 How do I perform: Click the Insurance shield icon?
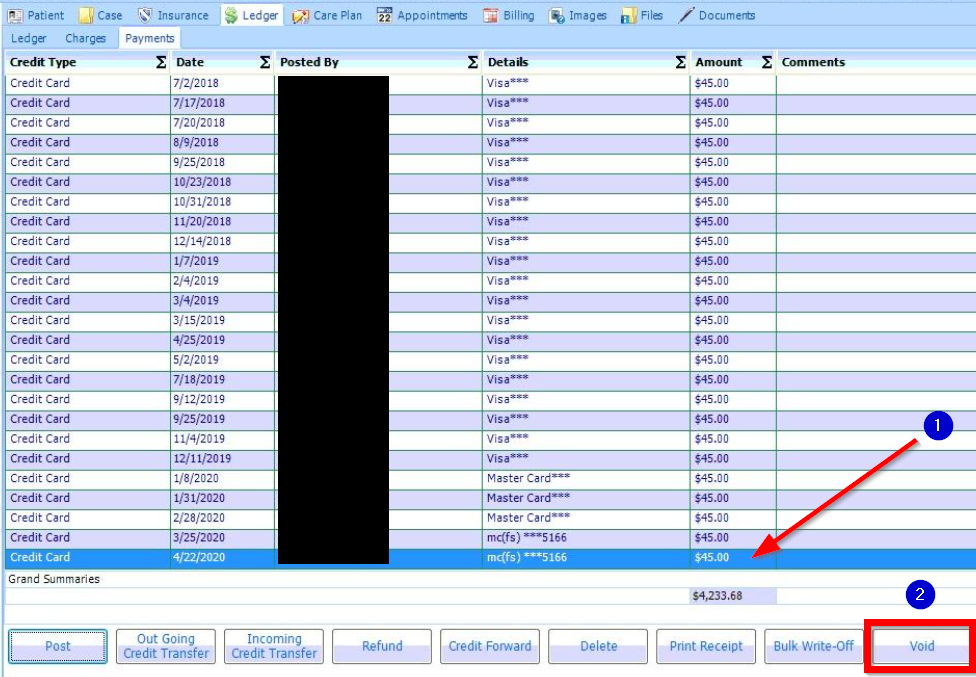pyautogui.click(x=145, y=16)
